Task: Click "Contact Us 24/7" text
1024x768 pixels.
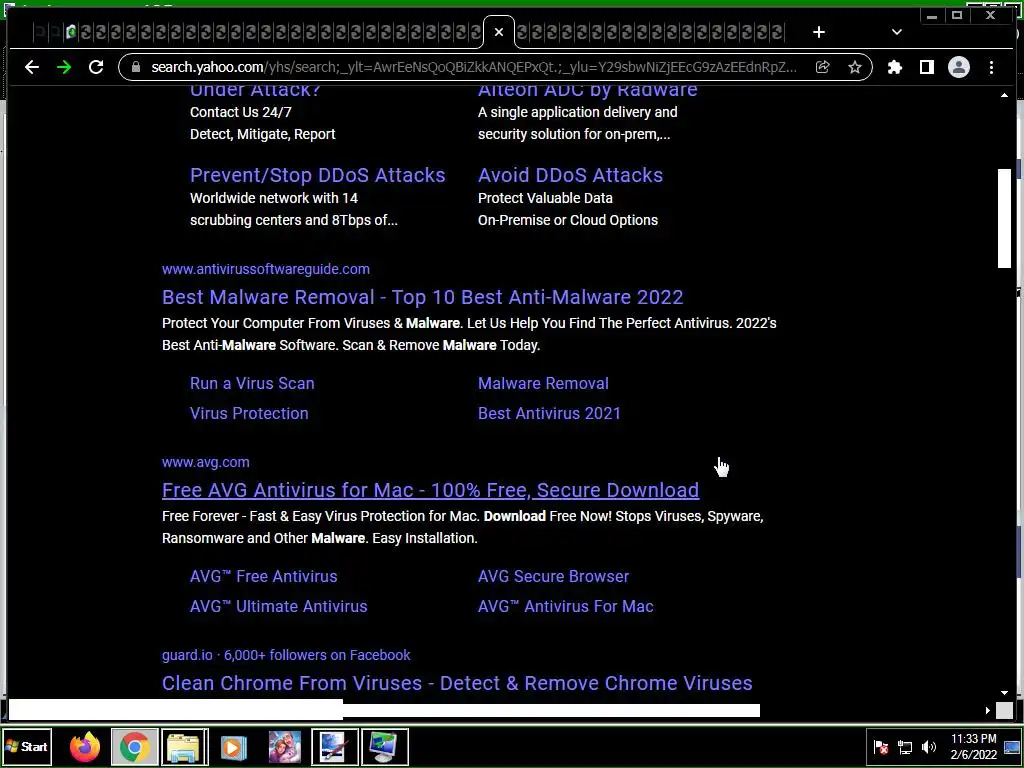Action: [x=240, y=112]
